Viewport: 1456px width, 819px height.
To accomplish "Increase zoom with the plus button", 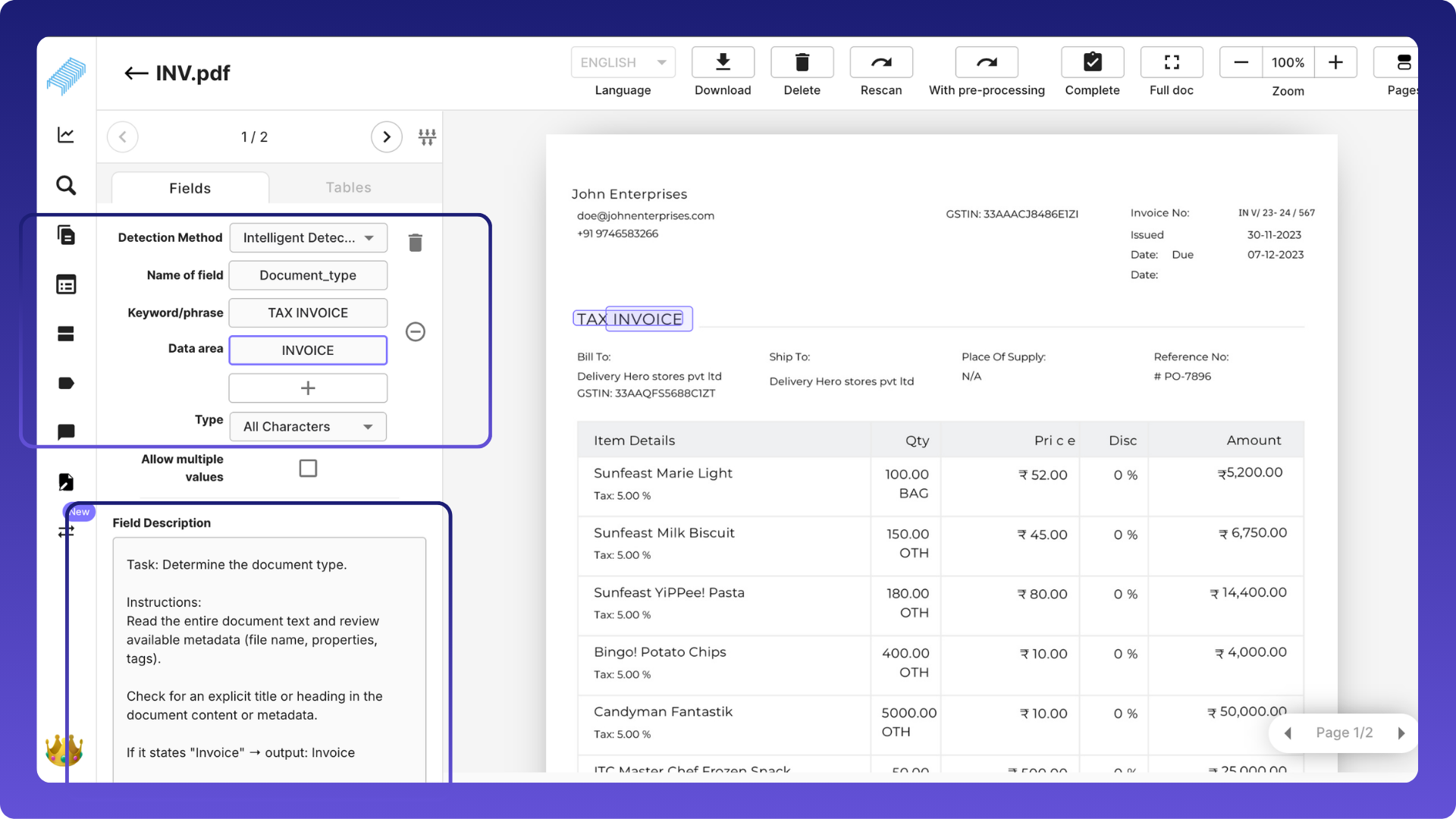I will [1335, 62].
